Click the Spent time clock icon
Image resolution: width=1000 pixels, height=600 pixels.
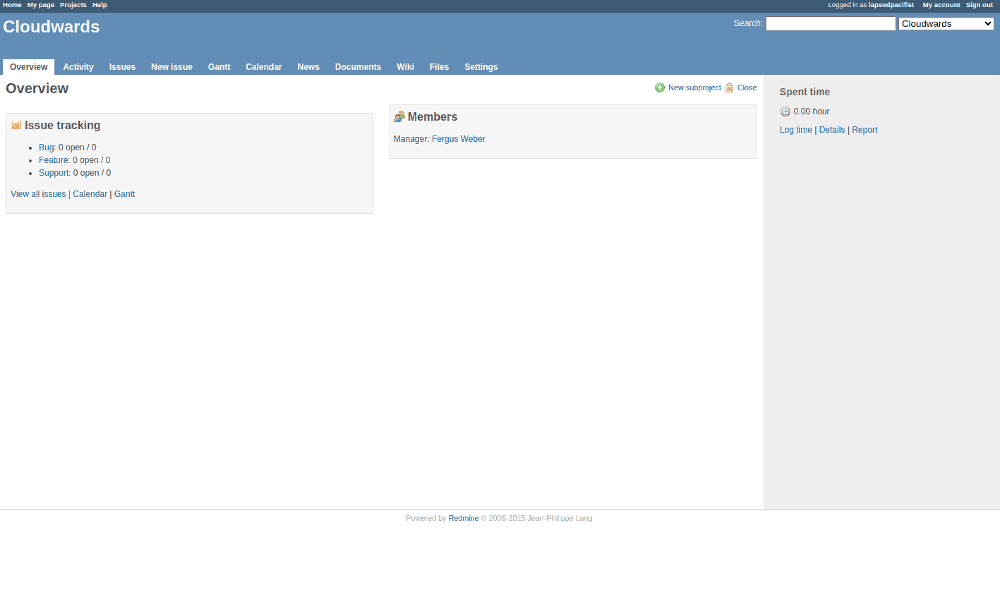tap(785, 112)
